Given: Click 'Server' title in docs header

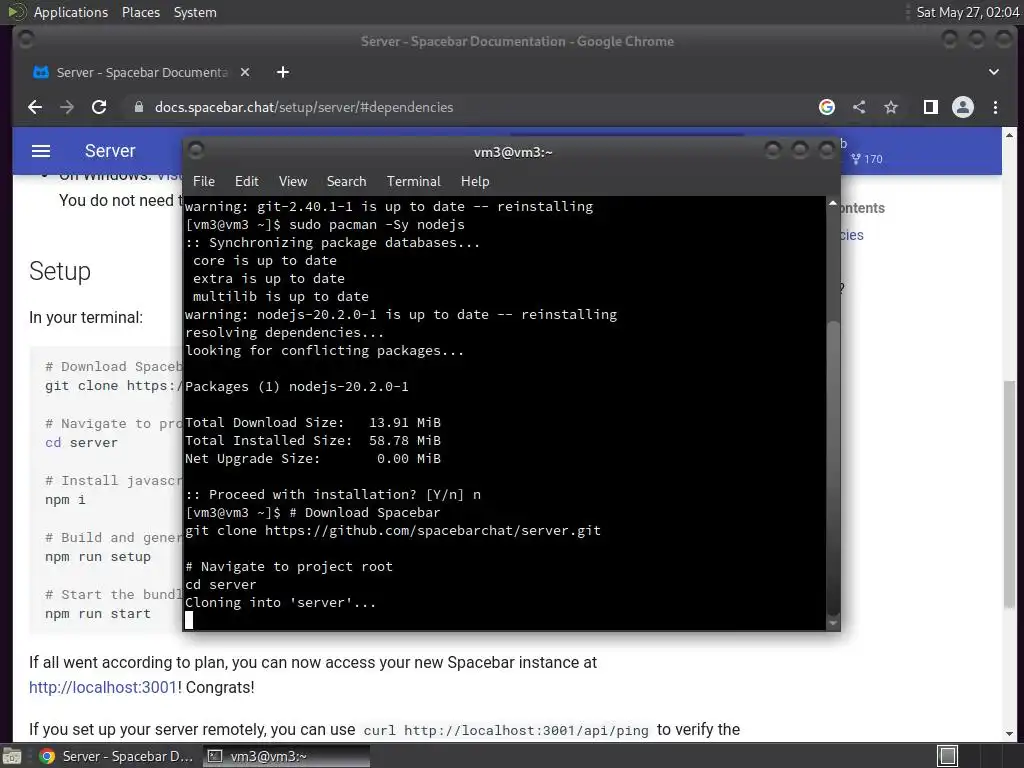Looking at the screenshot, I should (110, 151).
